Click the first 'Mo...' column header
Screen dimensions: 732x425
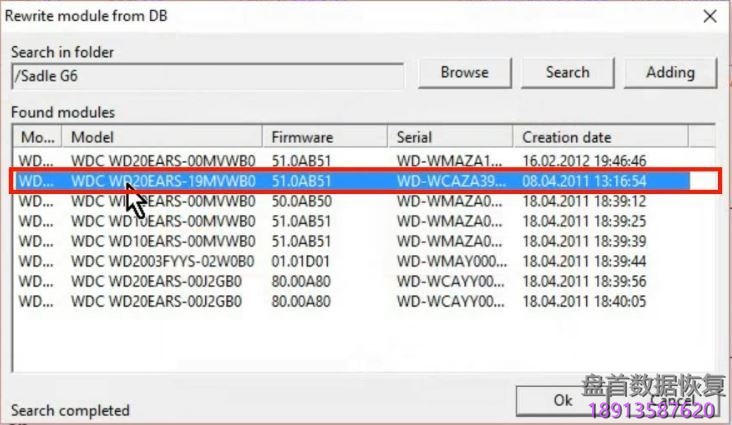[38, 137]
